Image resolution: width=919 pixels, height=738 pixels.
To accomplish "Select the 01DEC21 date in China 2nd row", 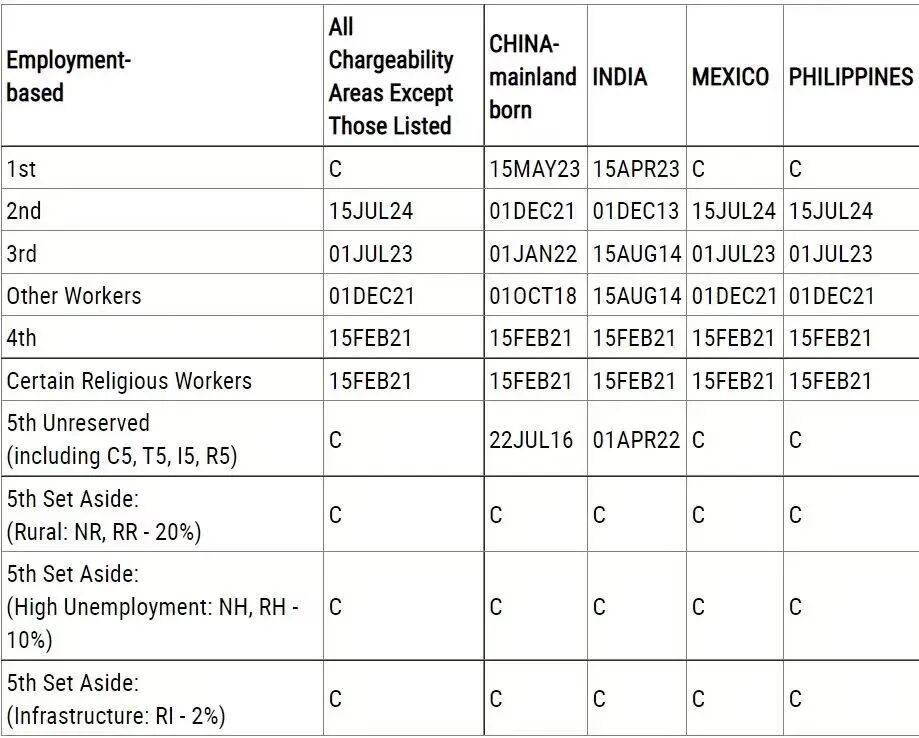I will [533, 212].
